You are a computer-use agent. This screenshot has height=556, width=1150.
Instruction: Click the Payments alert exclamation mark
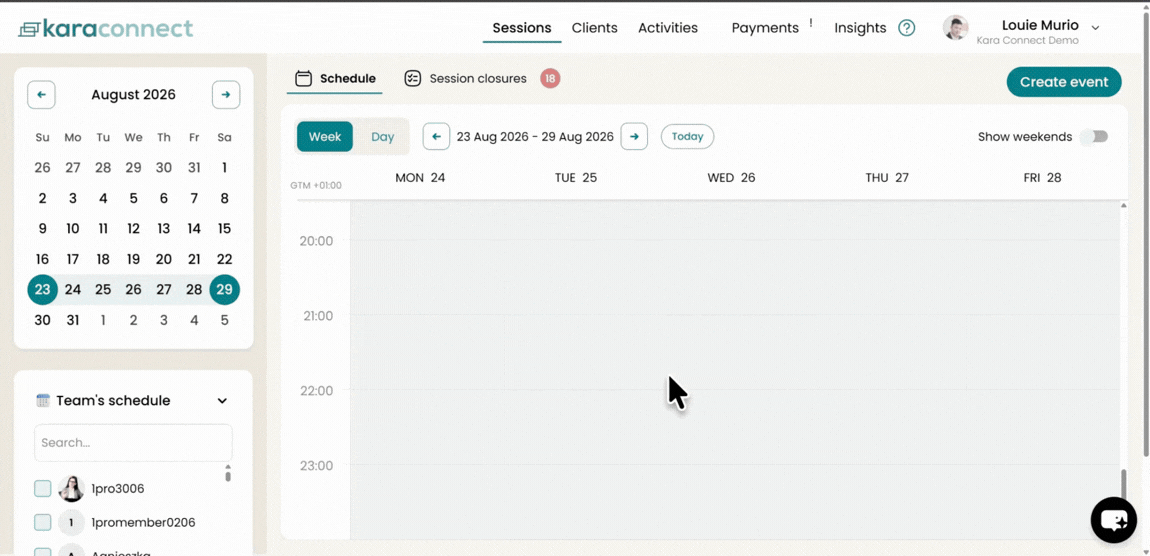[811, 23]
